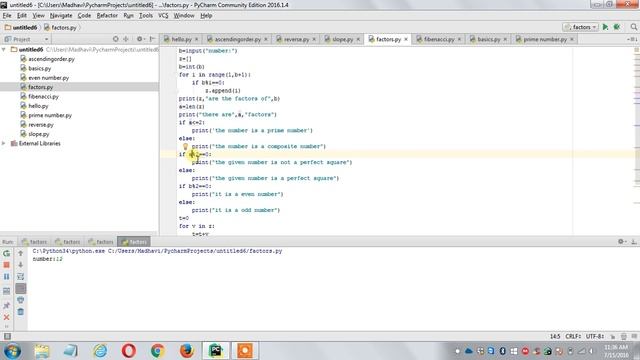
Task: Hide the Project tool window
Action: 152,39
